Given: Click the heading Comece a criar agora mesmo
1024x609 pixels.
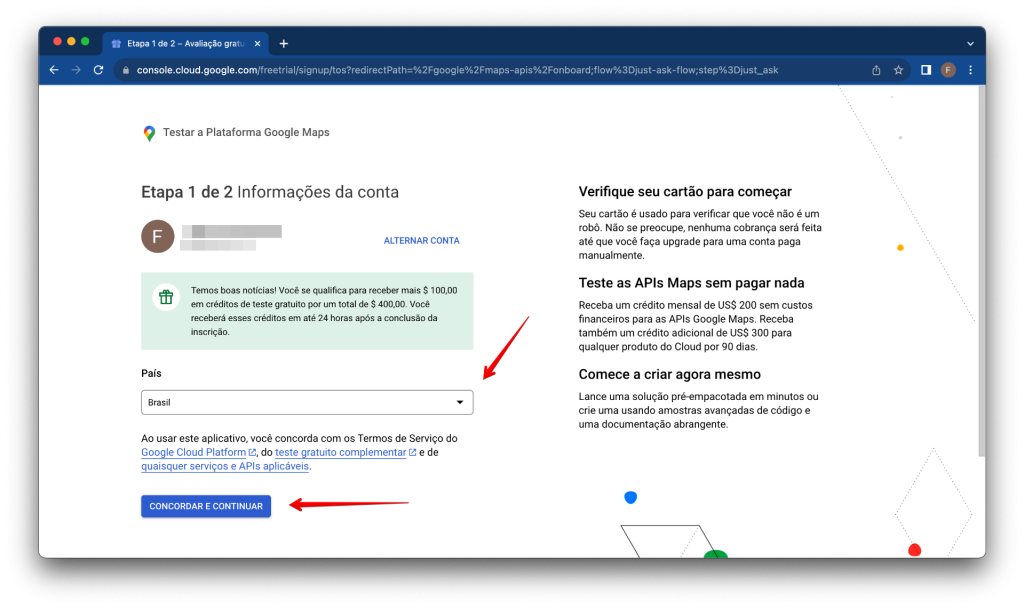Looking at the screenshot, I should (x=669, y=375).
